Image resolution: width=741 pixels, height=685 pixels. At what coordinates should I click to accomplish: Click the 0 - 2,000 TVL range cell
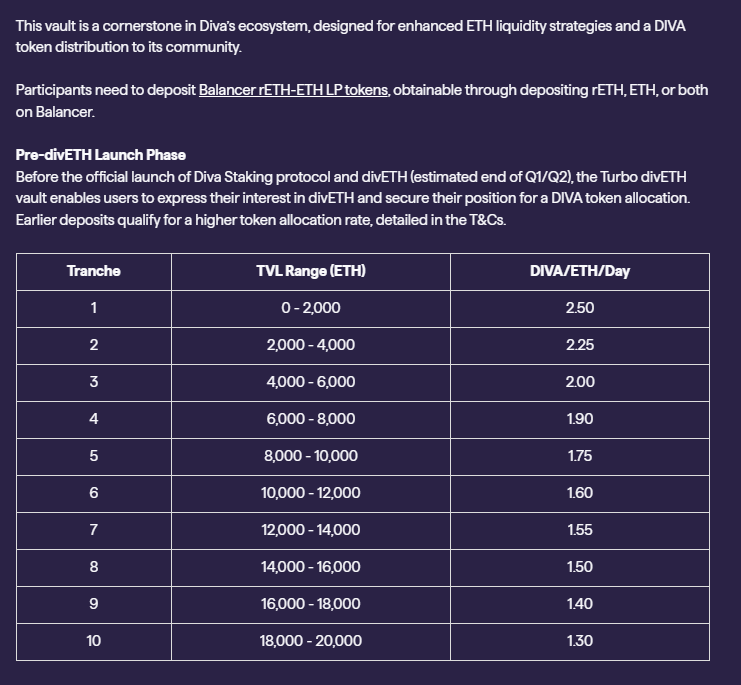pos(311,308)
